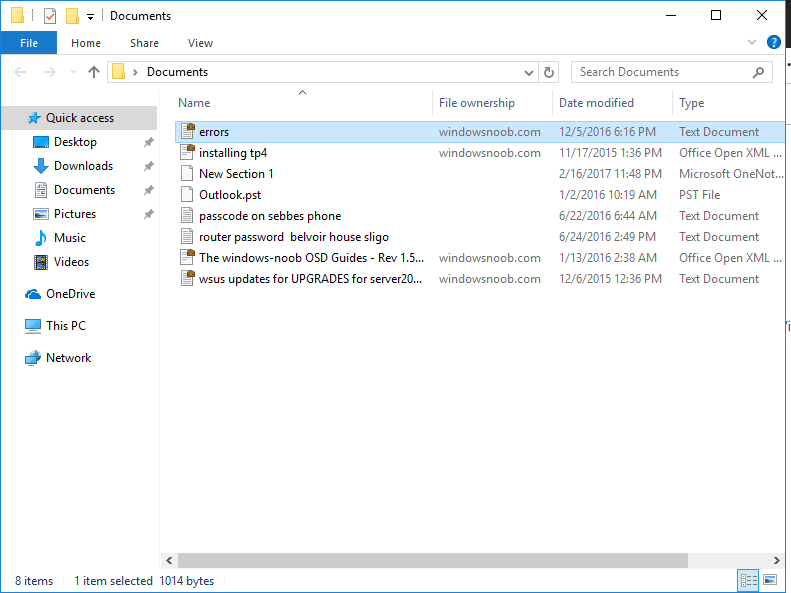
Task: Switch to the Home ribbon tab
Action: pyautogui.click(x=86, y=43)
